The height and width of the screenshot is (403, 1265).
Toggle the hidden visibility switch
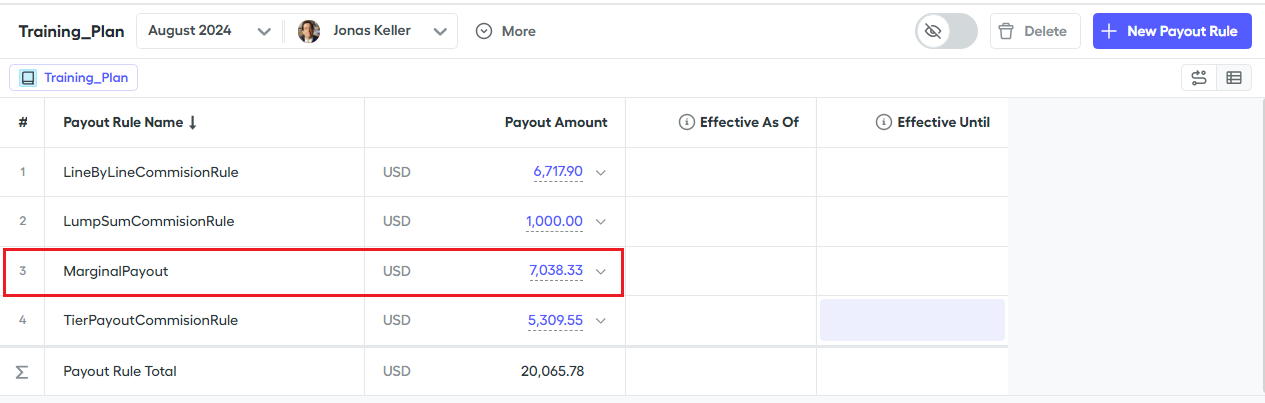(946, 31)
